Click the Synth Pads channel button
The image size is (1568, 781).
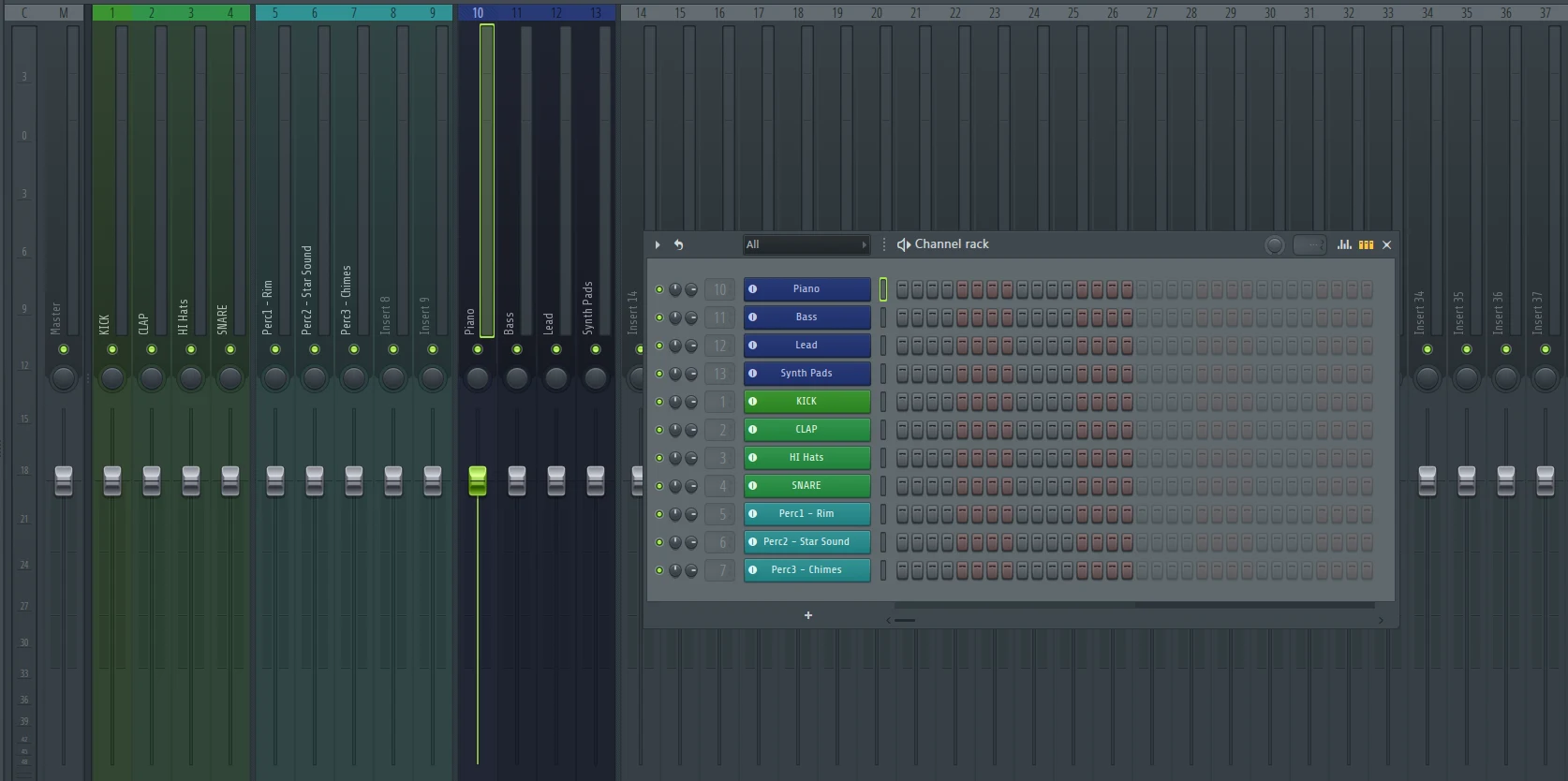pos(806,374)
